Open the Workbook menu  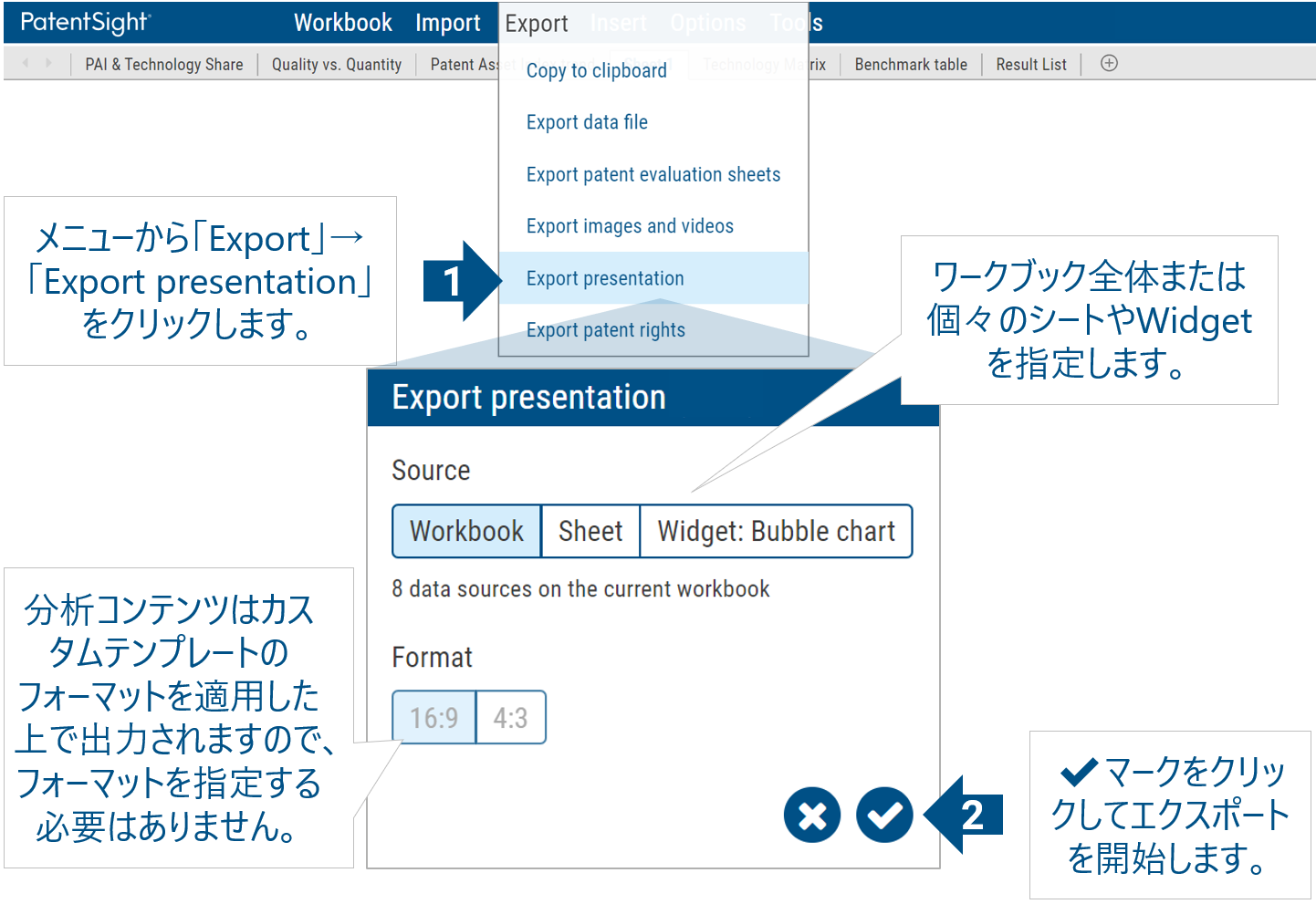[x=342, y=22]
